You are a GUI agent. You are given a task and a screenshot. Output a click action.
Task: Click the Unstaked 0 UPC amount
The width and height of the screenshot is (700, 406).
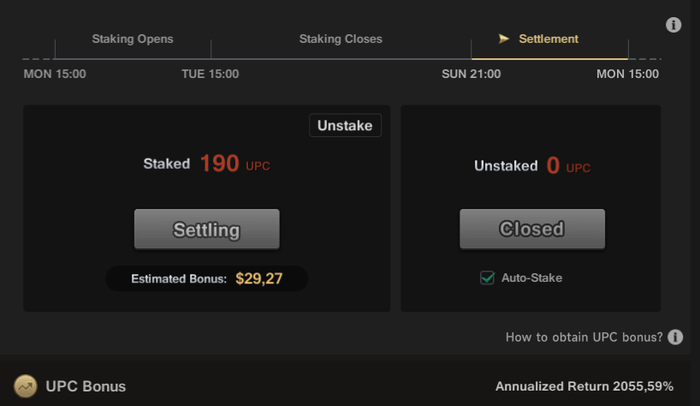[x=532, y=166]
